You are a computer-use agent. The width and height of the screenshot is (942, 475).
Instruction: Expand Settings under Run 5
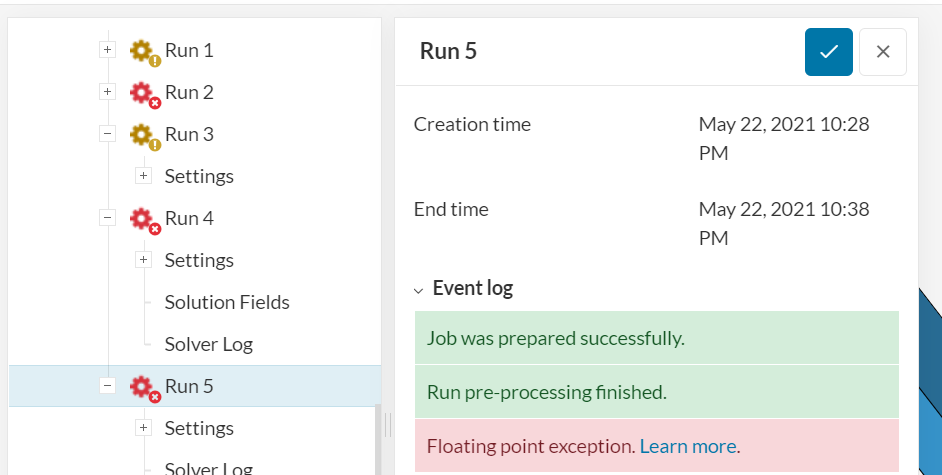pos(143,428)
